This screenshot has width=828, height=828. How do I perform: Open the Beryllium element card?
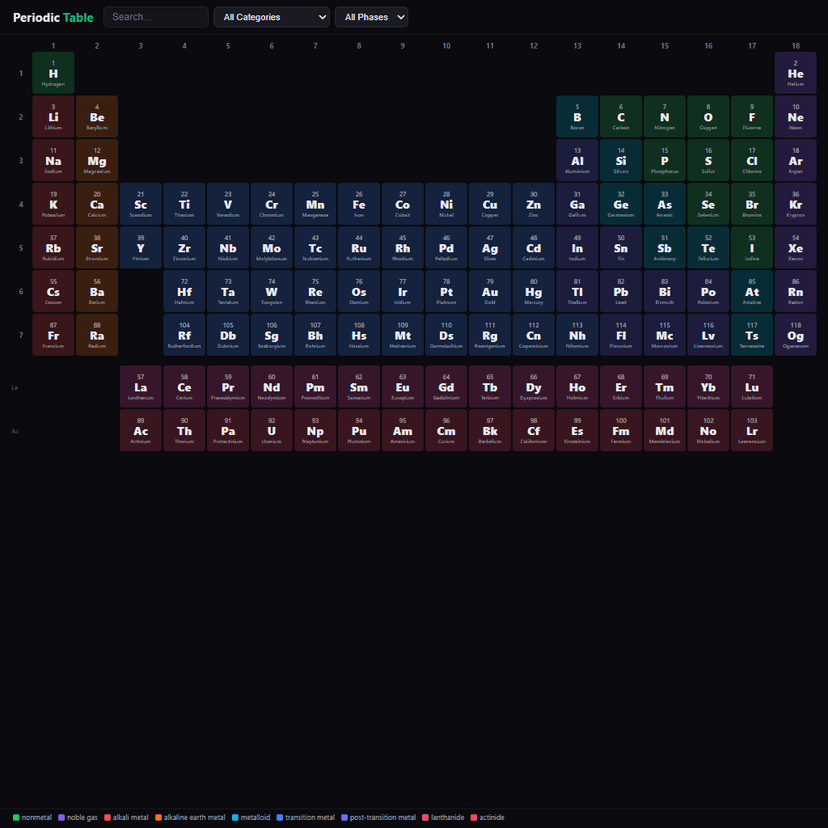(x=97, y=117)
